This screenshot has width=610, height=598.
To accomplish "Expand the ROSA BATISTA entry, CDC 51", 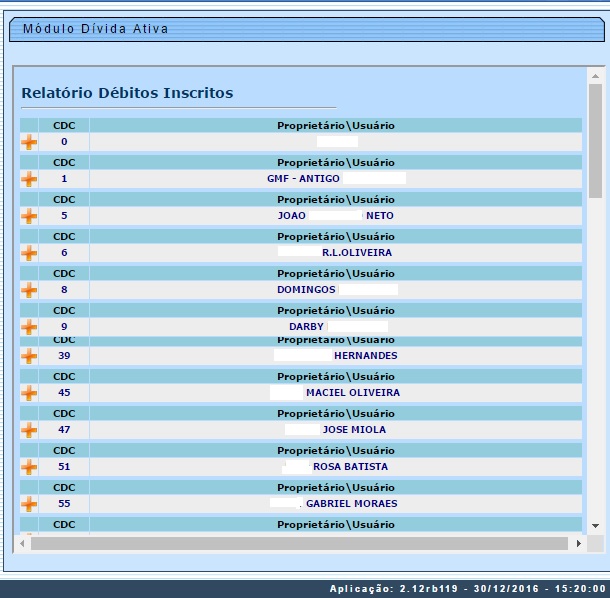I will tap(29, 467).
